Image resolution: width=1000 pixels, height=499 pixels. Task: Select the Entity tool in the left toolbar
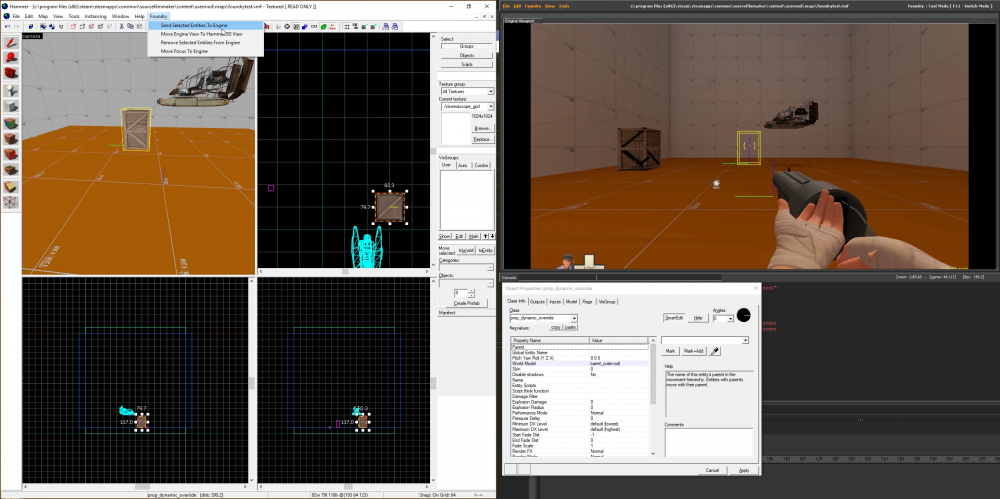pyautogui.click(x=11, y=90)
